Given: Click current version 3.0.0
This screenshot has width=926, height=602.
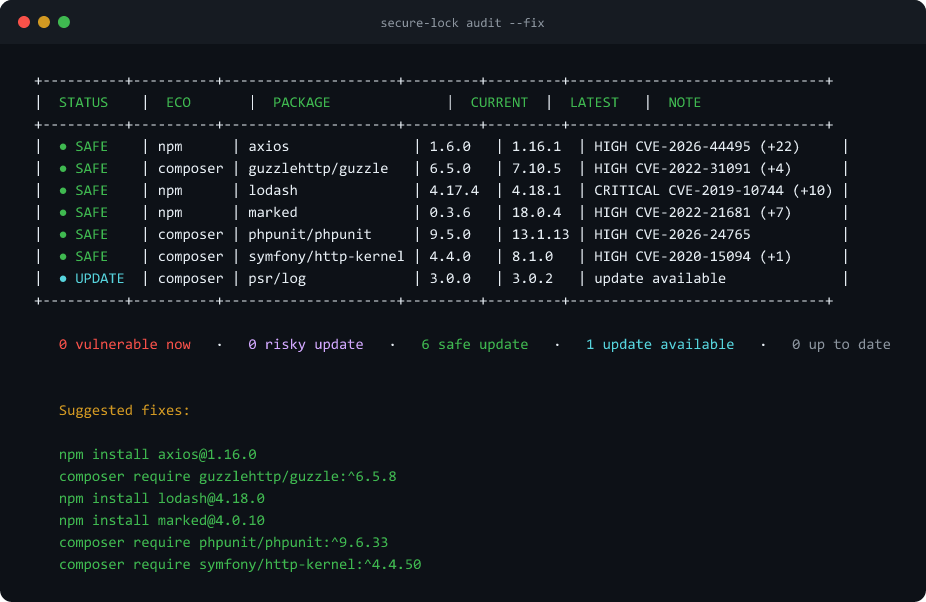Looking at the screenshot, I should [450, 278].
